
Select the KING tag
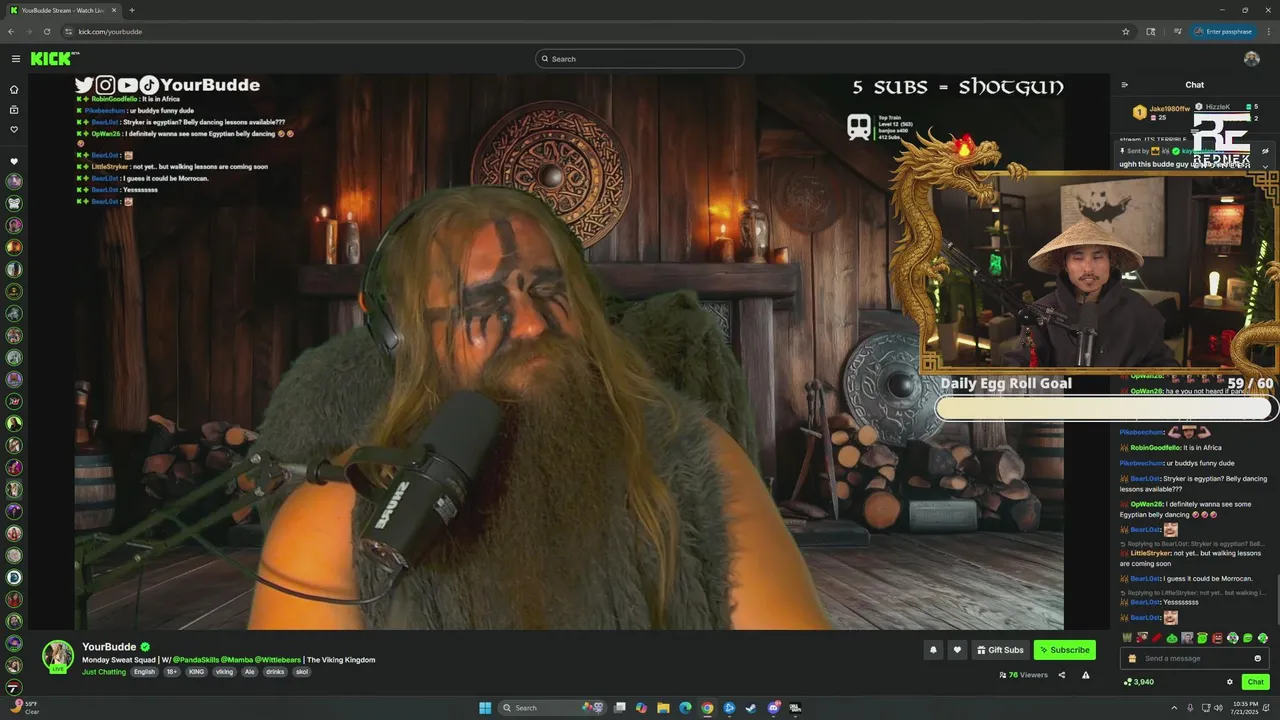click(x=196, y=672)
